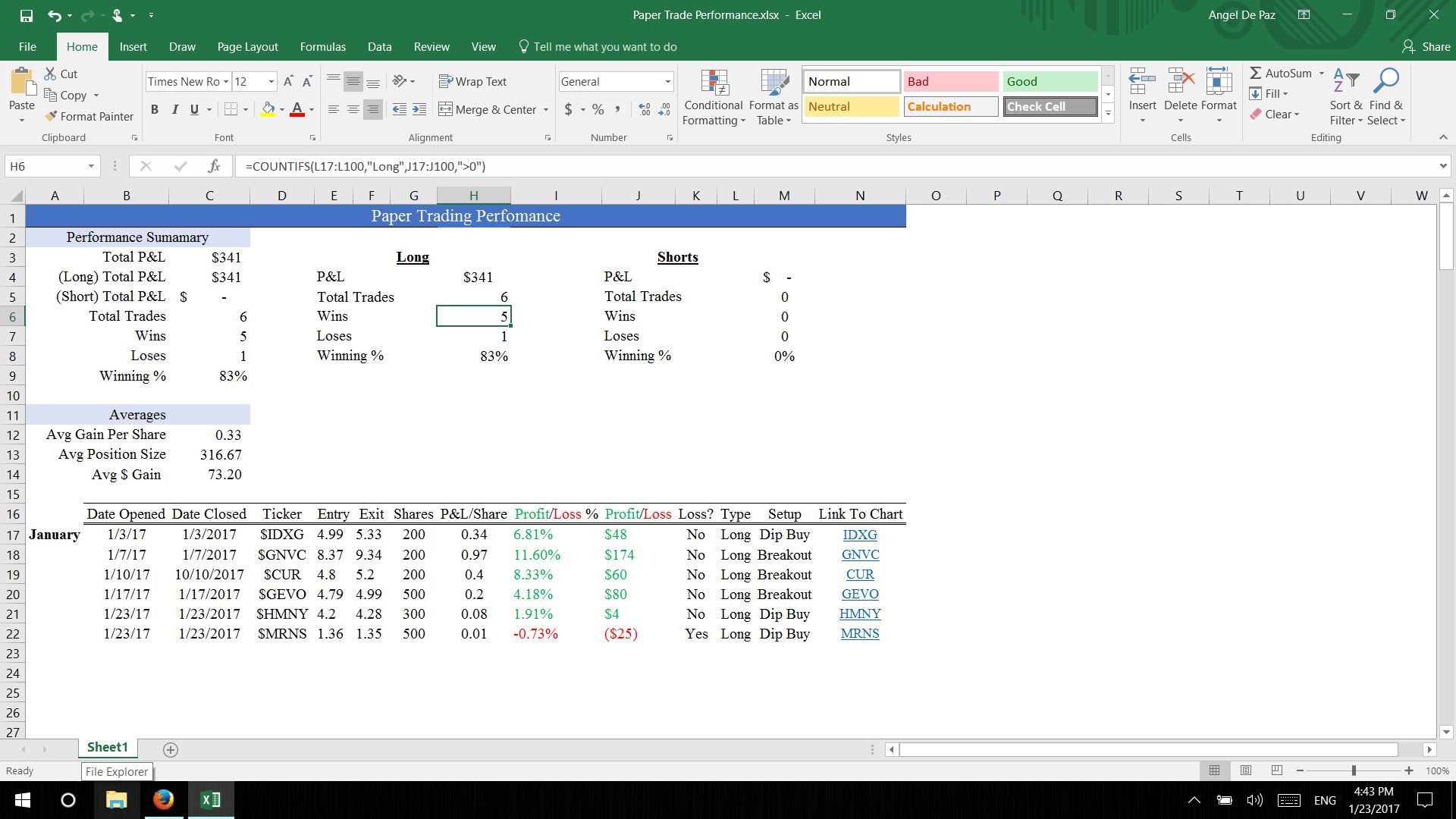Open the Formulas ribbon tab
This screenshot has height=819, width=1456.
(322, 46)
